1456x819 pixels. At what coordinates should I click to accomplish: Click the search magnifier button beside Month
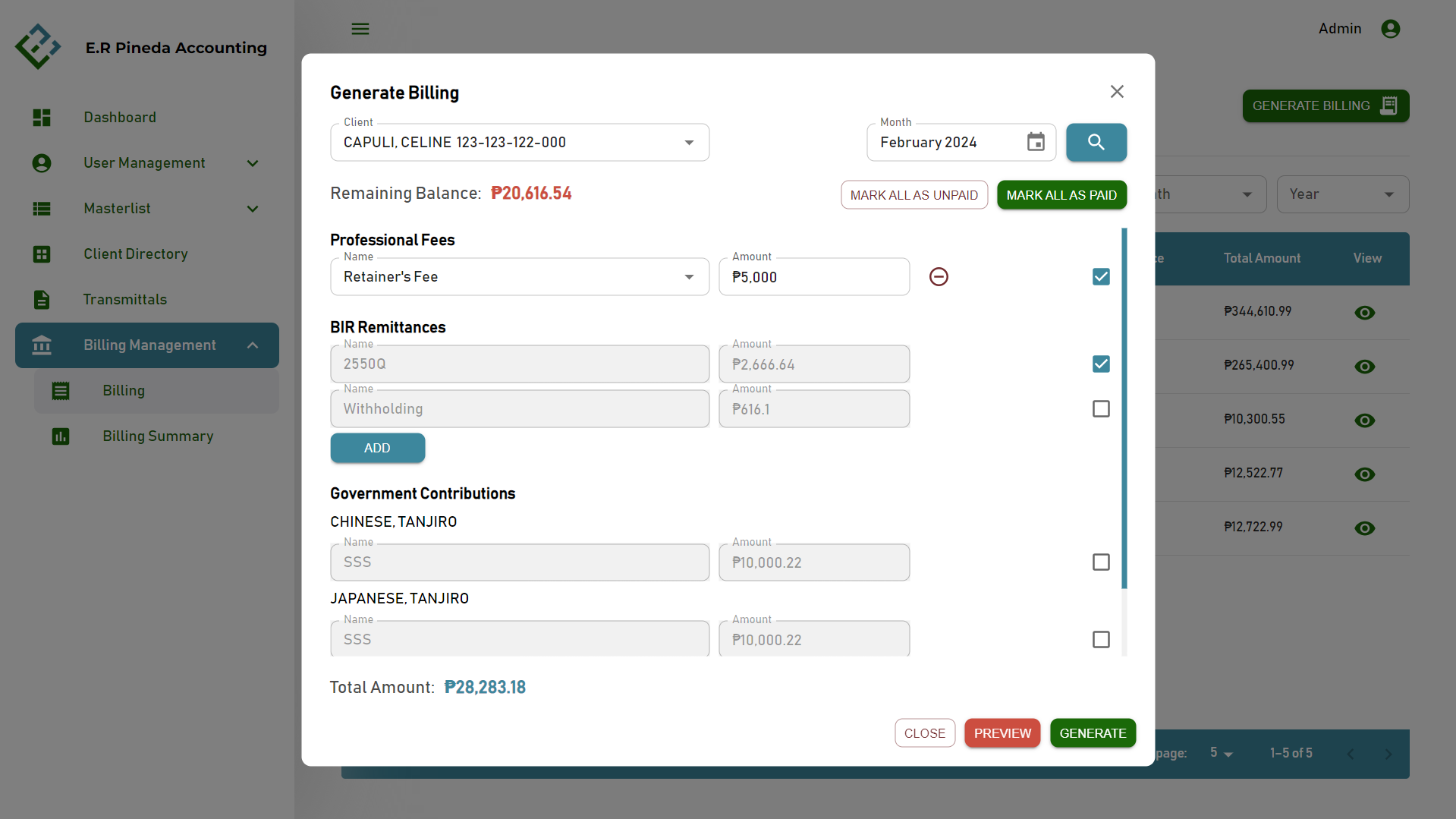pyautogui.click(x=1096, y=142)
